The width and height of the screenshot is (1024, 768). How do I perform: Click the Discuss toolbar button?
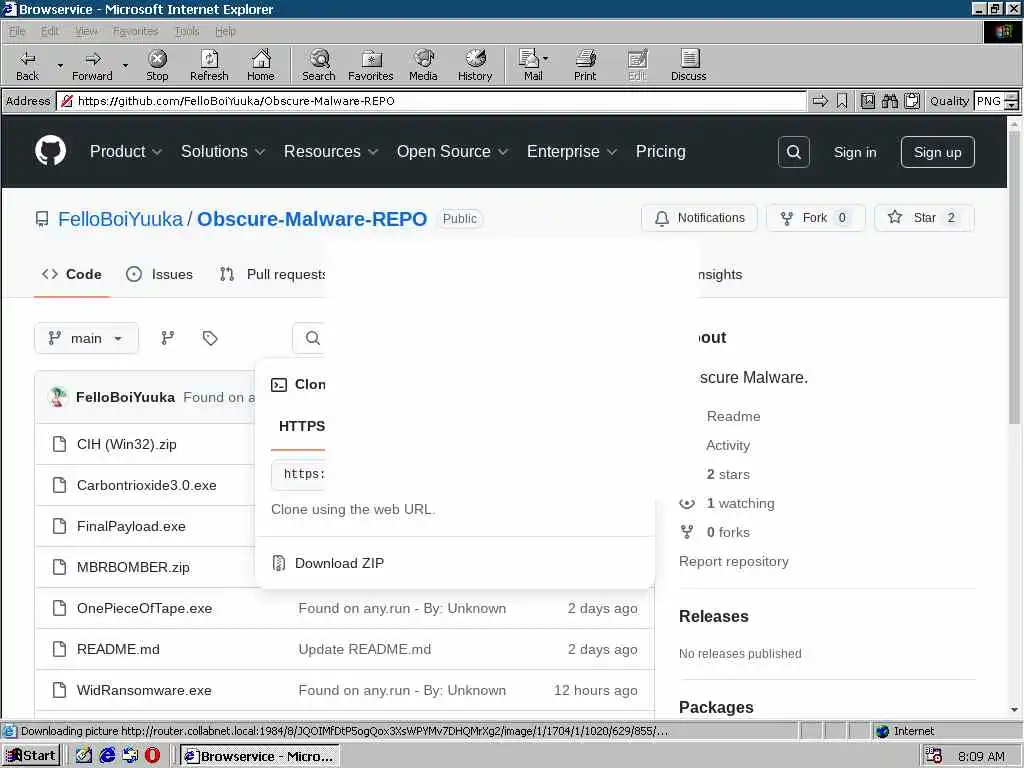point(688,65)
